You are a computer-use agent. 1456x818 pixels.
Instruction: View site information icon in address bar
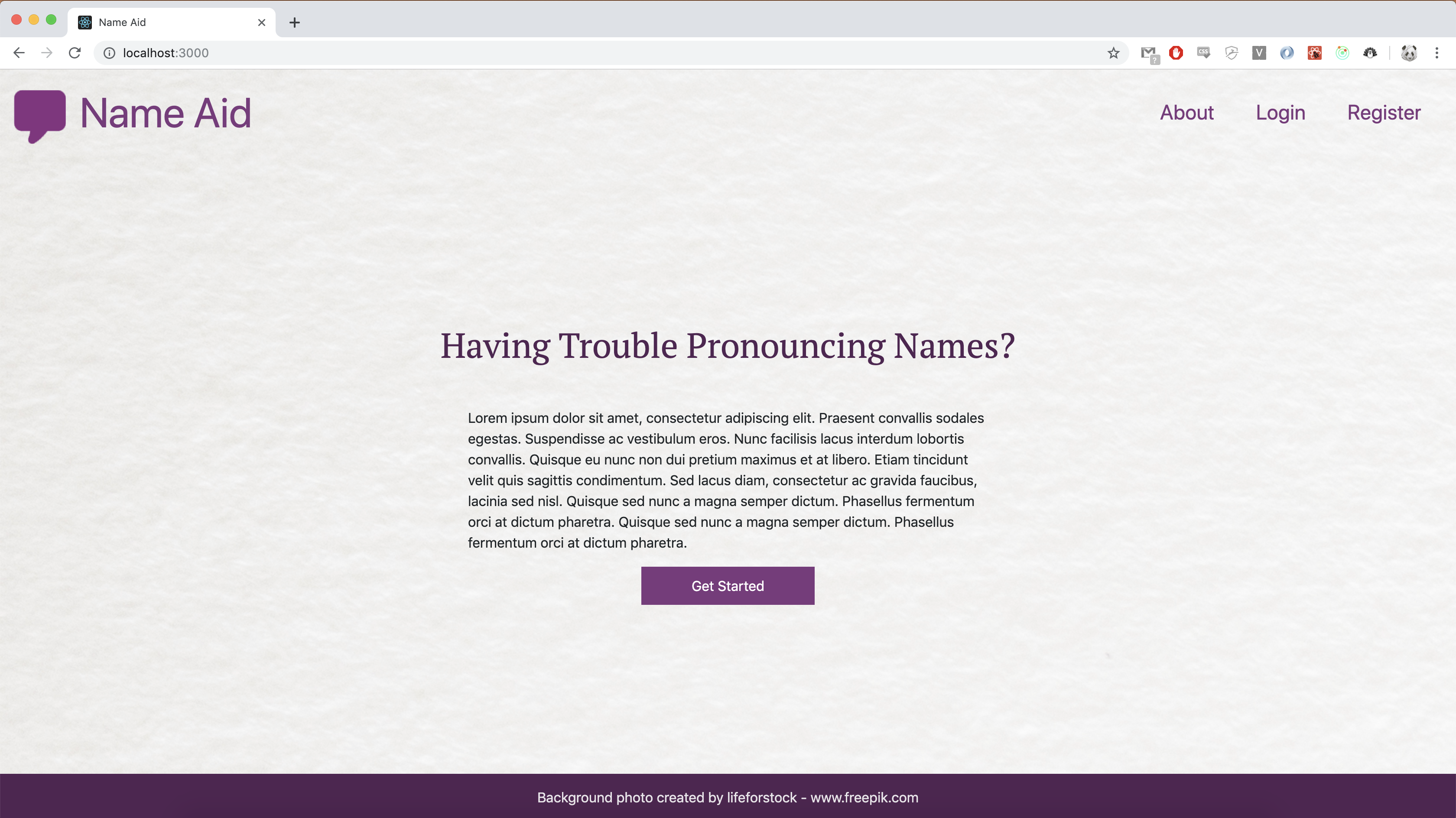[109, 53]
